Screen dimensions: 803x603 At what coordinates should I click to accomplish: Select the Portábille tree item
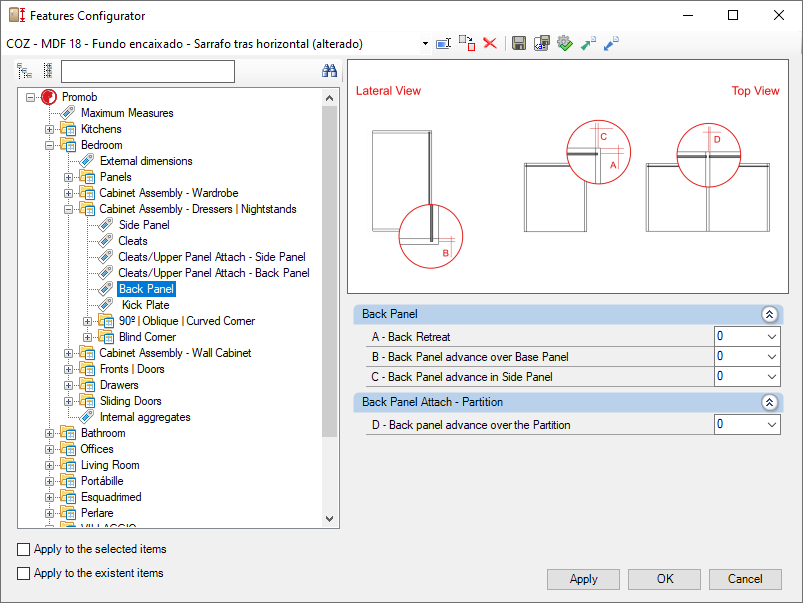pyautogui.click(x=102, y=481)
